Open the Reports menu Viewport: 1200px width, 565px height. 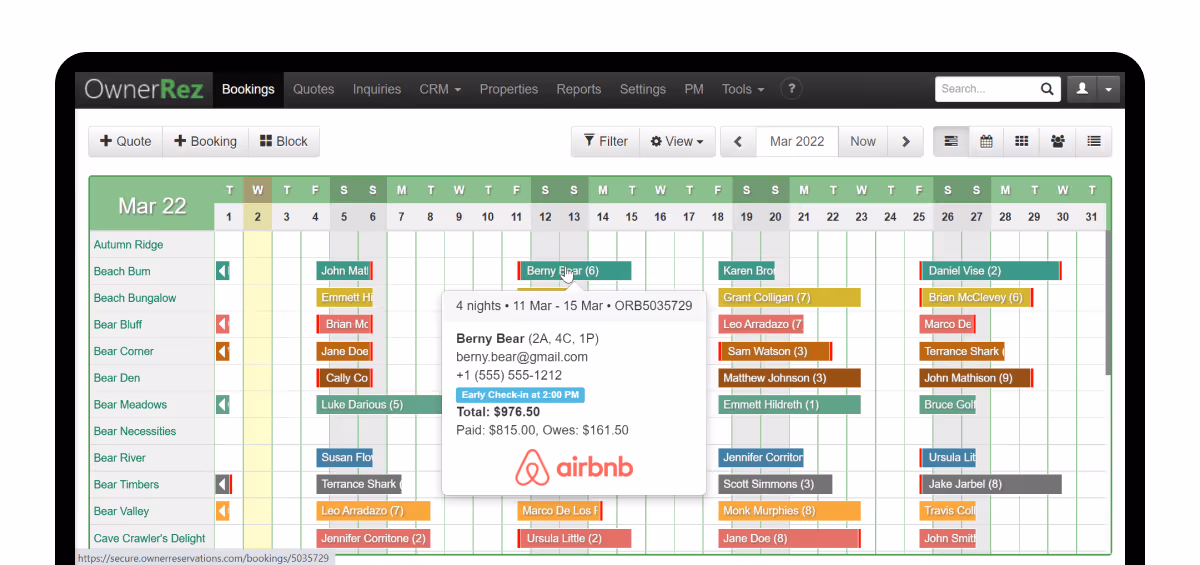pos(579,89)
